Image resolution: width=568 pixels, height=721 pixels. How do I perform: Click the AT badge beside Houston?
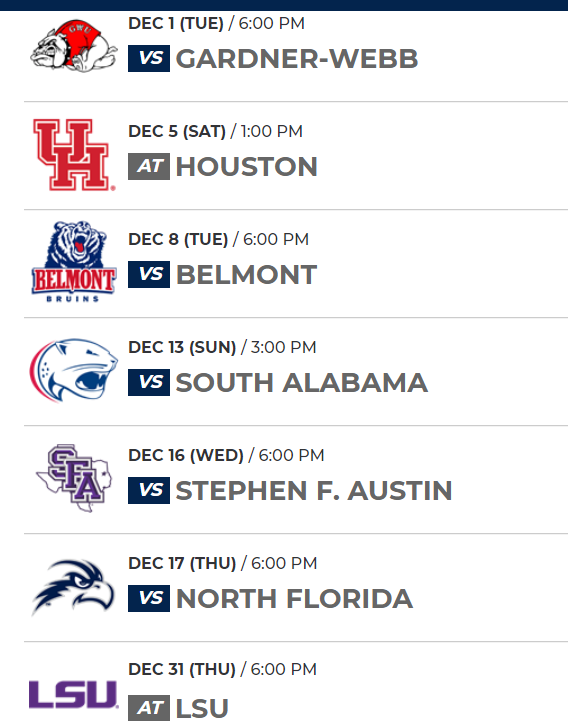pyautogui.click(x=149, y=166)
